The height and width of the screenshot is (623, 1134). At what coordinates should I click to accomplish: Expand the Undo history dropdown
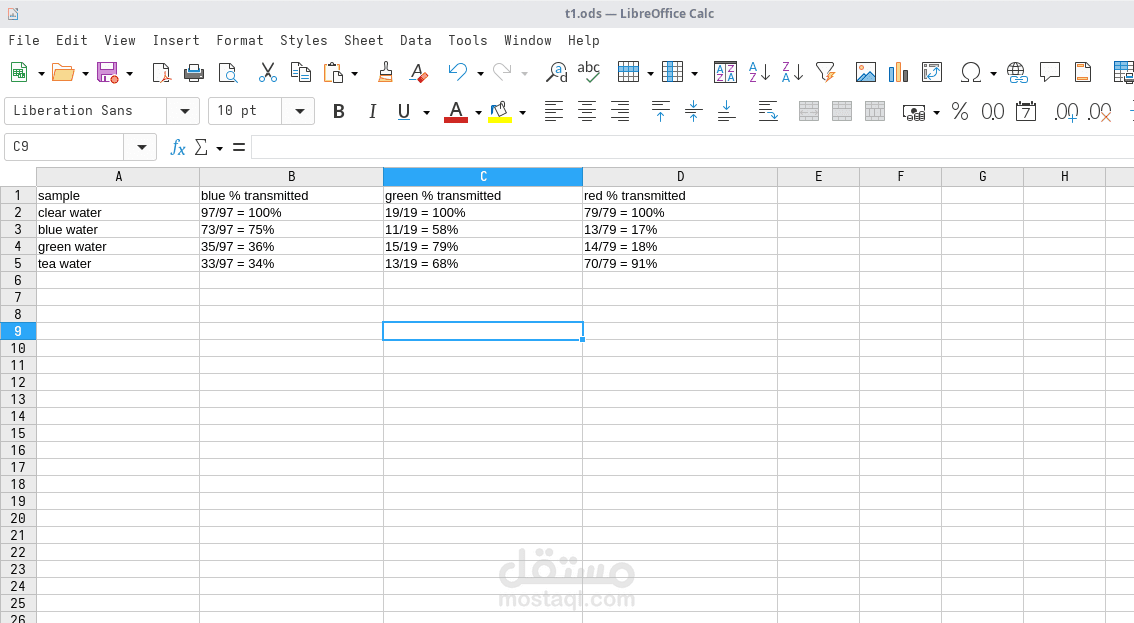tap(480, 73)
